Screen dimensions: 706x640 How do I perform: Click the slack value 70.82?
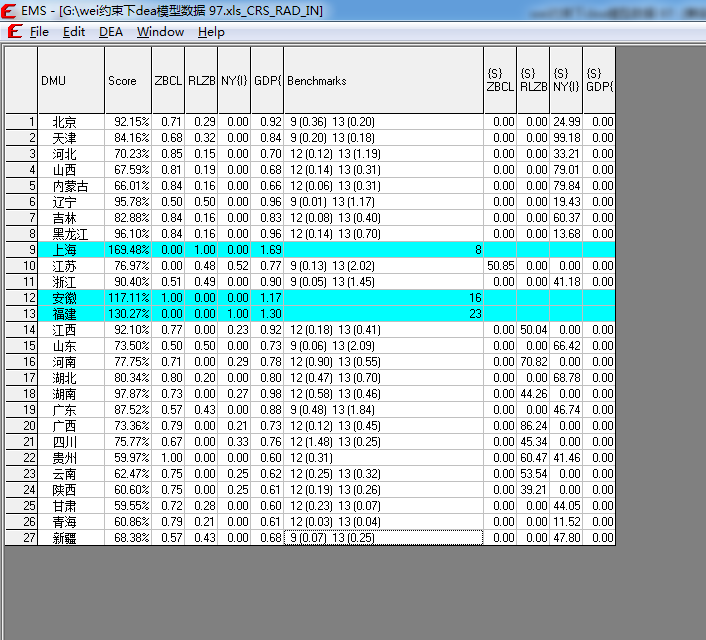533,362
